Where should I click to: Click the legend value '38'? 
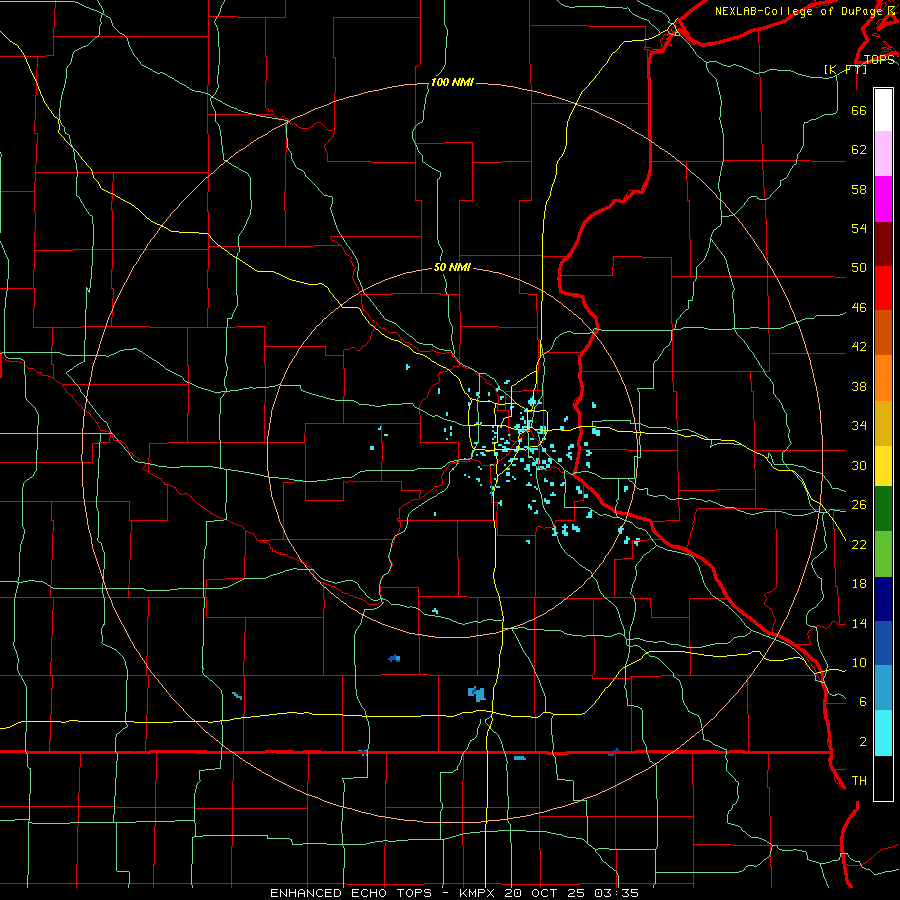point(859,386)
